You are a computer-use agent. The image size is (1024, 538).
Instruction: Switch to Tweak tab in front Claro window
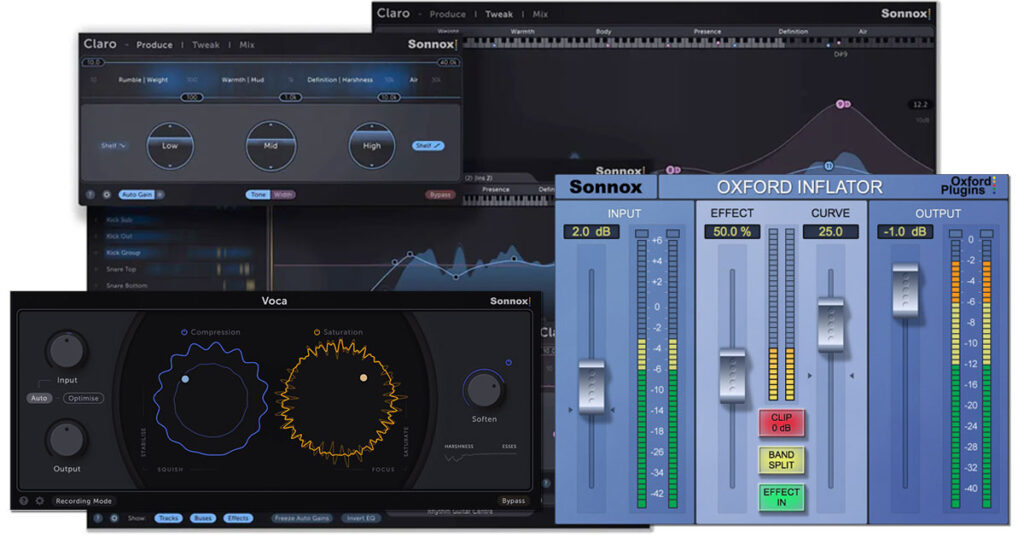tap(206, 45)
